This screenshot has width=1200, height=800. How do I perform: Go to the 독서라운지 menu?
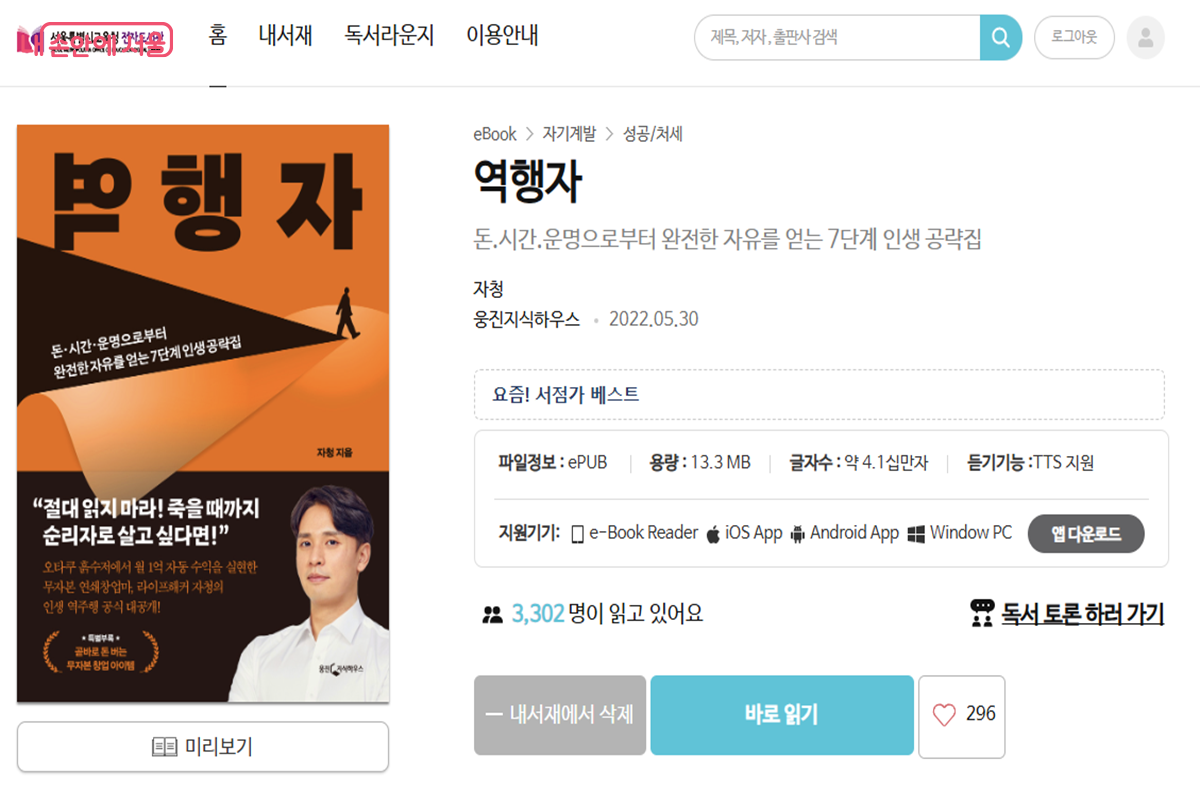(390, 37)
